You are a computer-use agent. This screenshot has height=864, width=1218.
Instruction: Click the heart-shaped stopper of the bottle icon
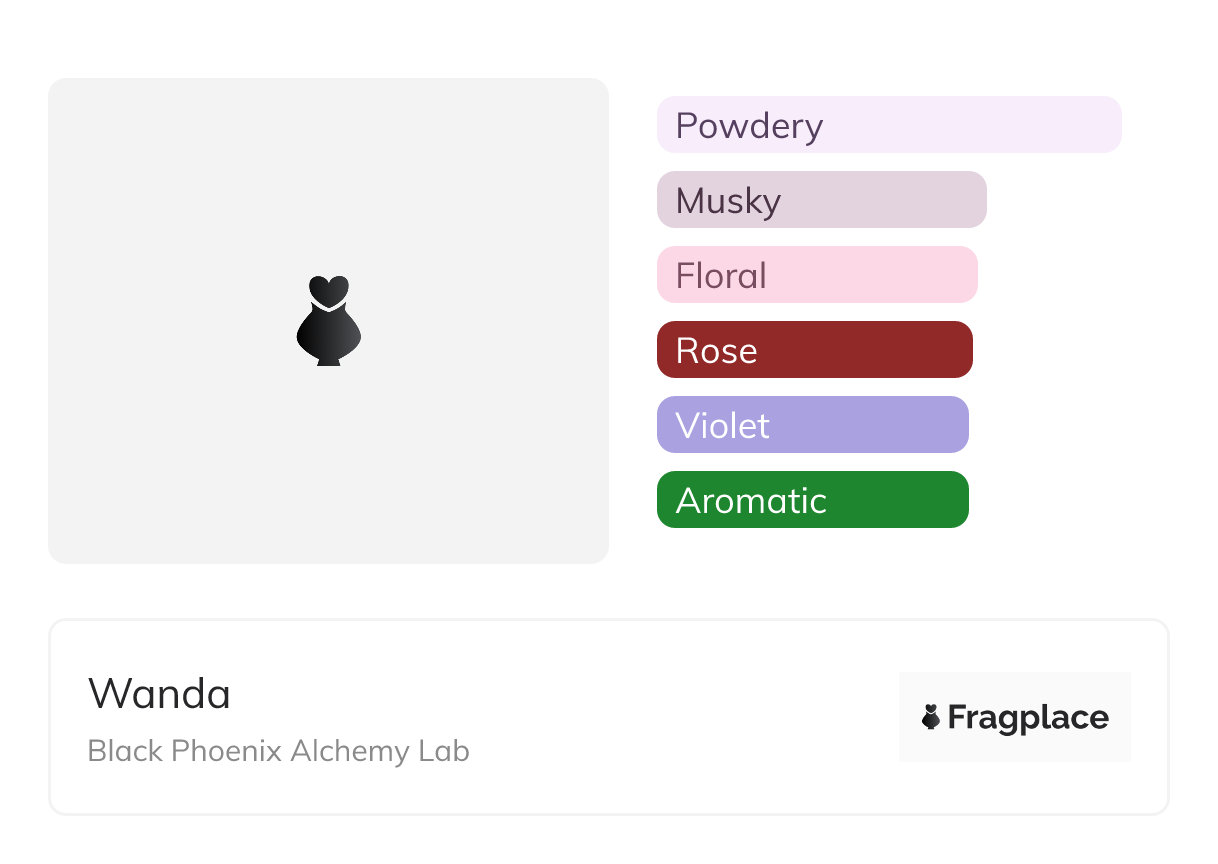coord(328,289)
